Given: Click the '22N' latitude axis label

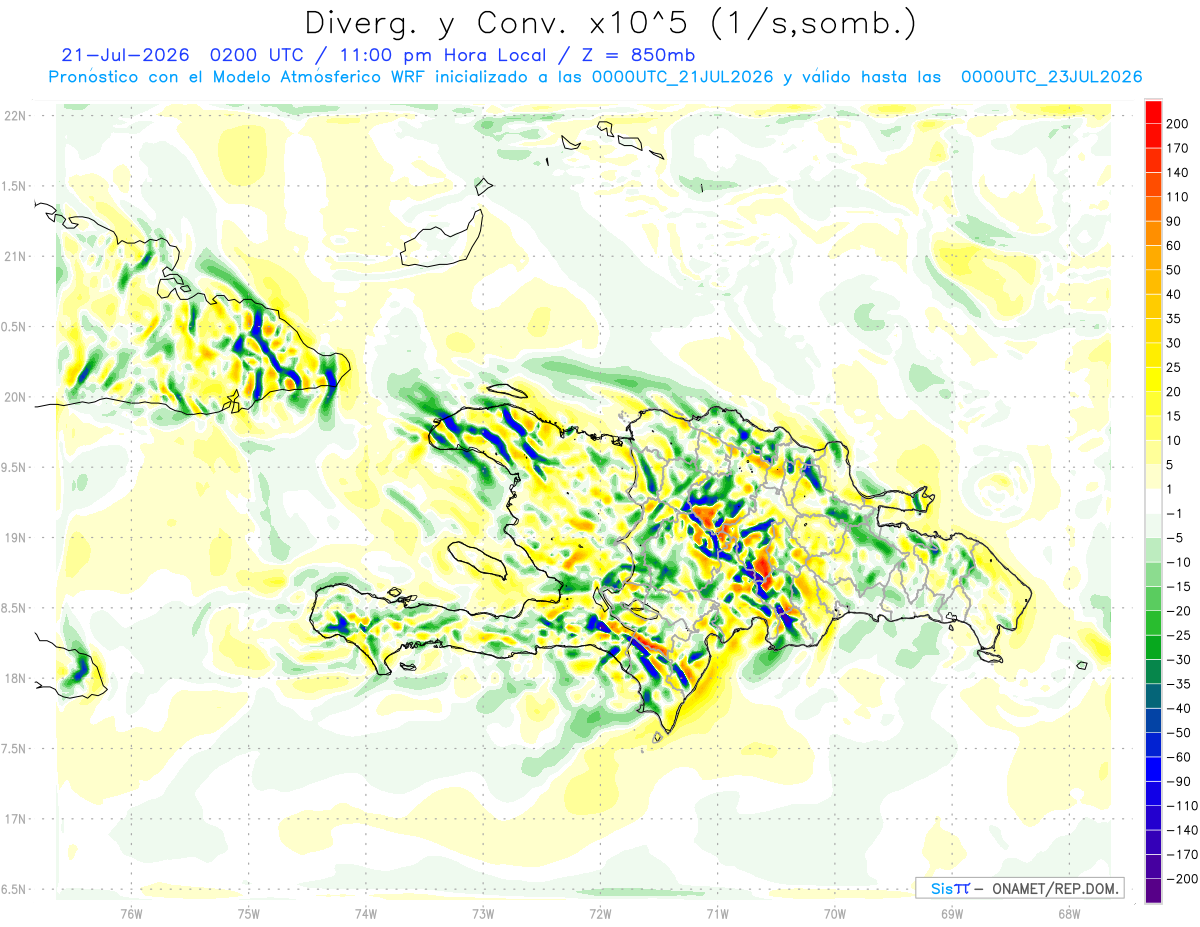Looking at the screenshot, I should click(x=15, y=115).
